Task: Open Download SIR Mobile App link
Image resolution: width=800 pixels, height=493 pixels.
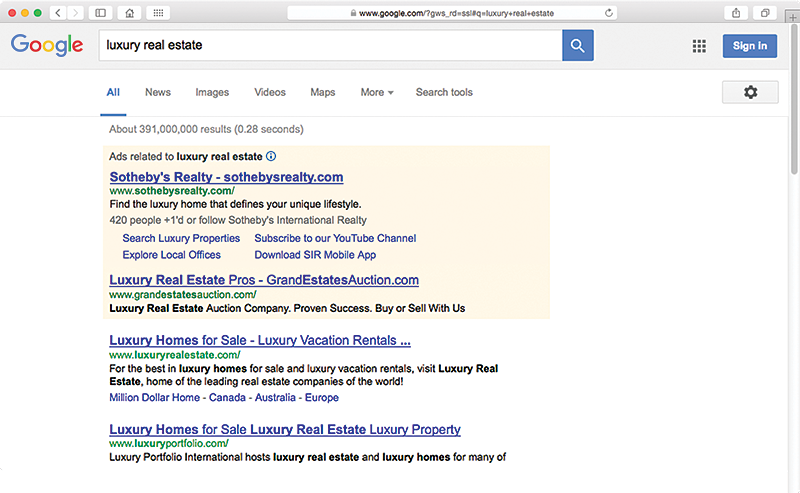Action: 315,255
